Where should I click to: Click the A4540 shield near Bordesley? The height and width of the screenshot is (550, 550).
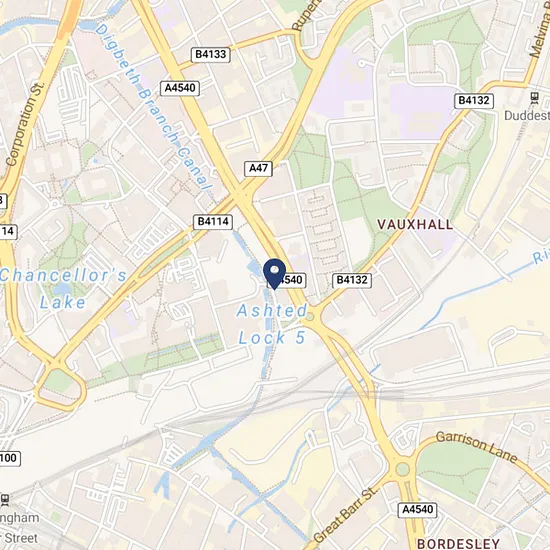point(417,509)
